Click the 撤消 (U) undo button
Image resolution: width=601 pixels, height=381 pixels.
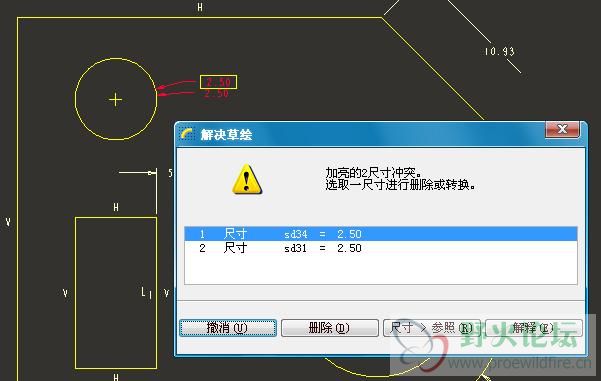[228, 328]
